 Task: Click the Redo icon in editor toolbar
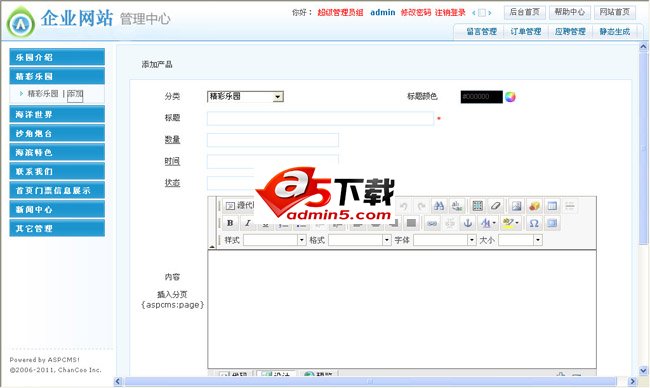pos(421,206)
